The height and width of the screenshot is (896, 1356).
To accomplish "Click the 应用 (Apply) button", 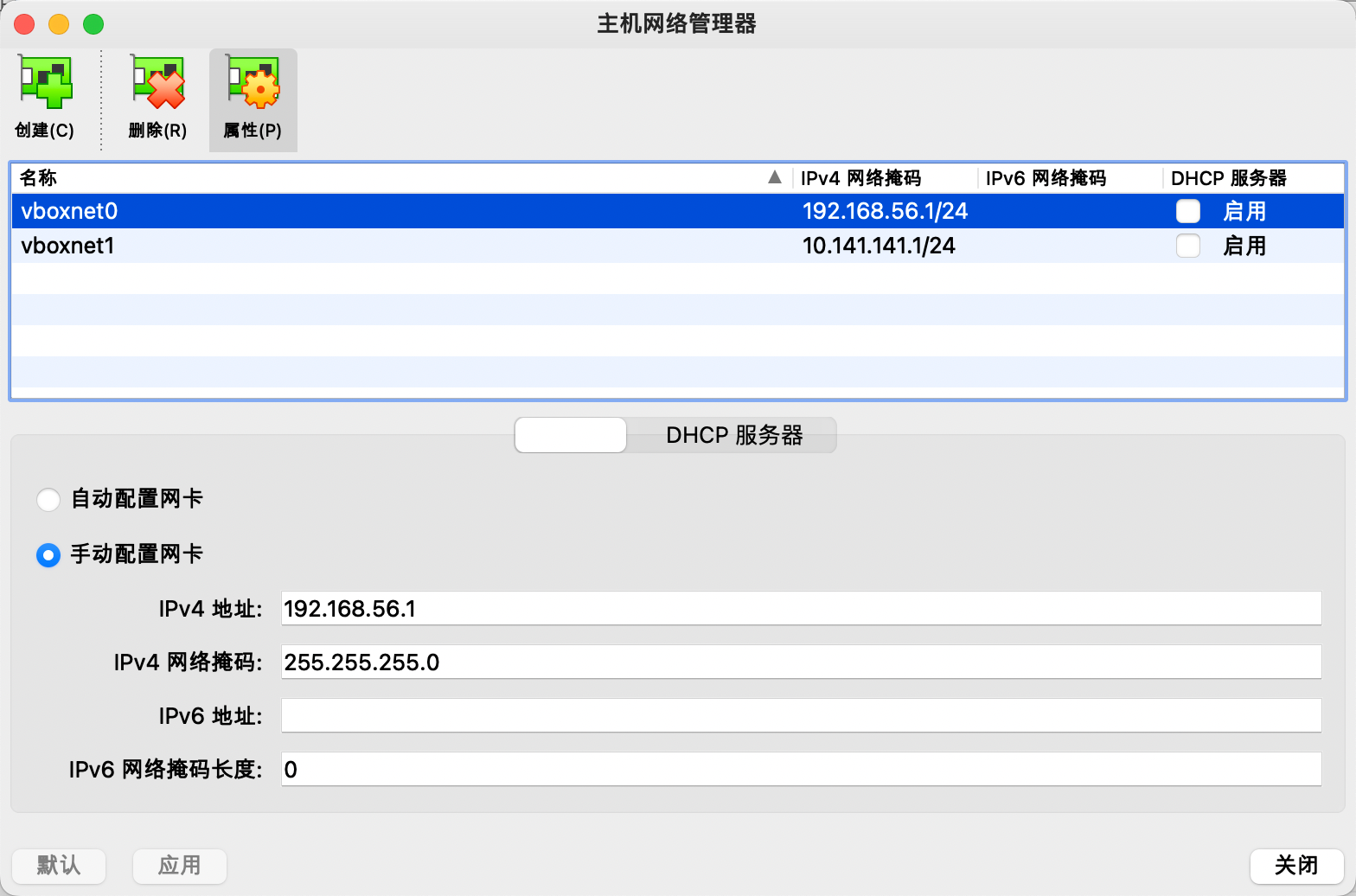I will click(x=180, y=865).
